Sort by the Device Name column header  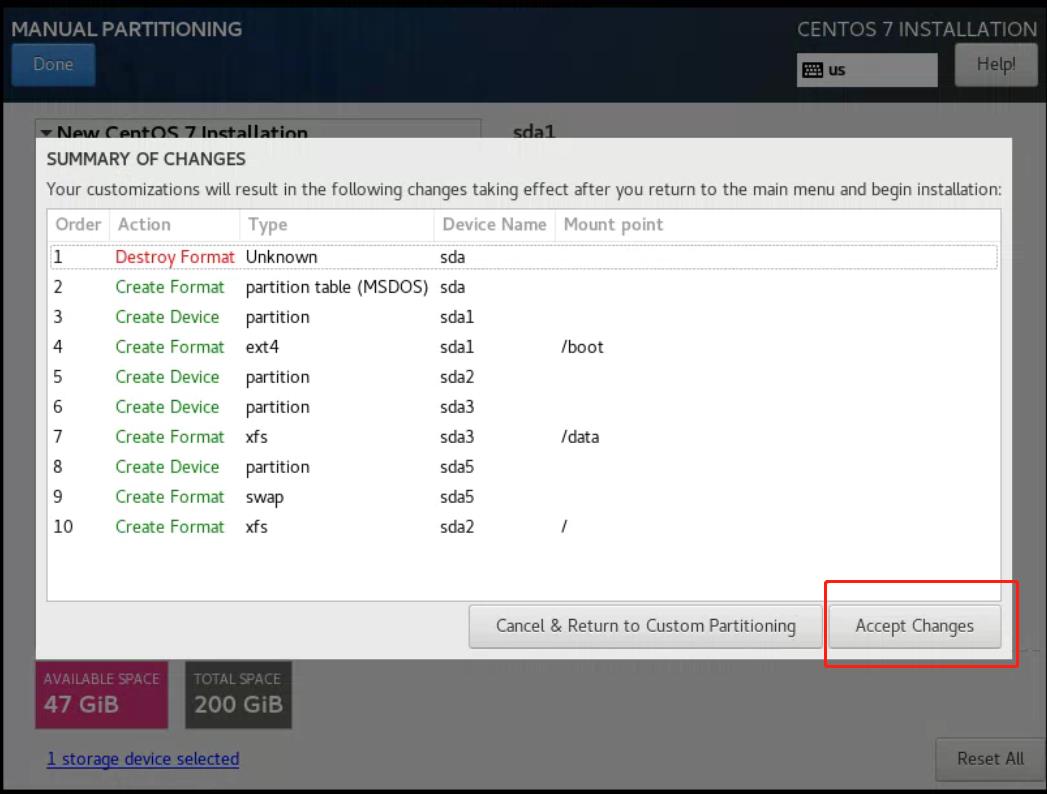[494, 225]
